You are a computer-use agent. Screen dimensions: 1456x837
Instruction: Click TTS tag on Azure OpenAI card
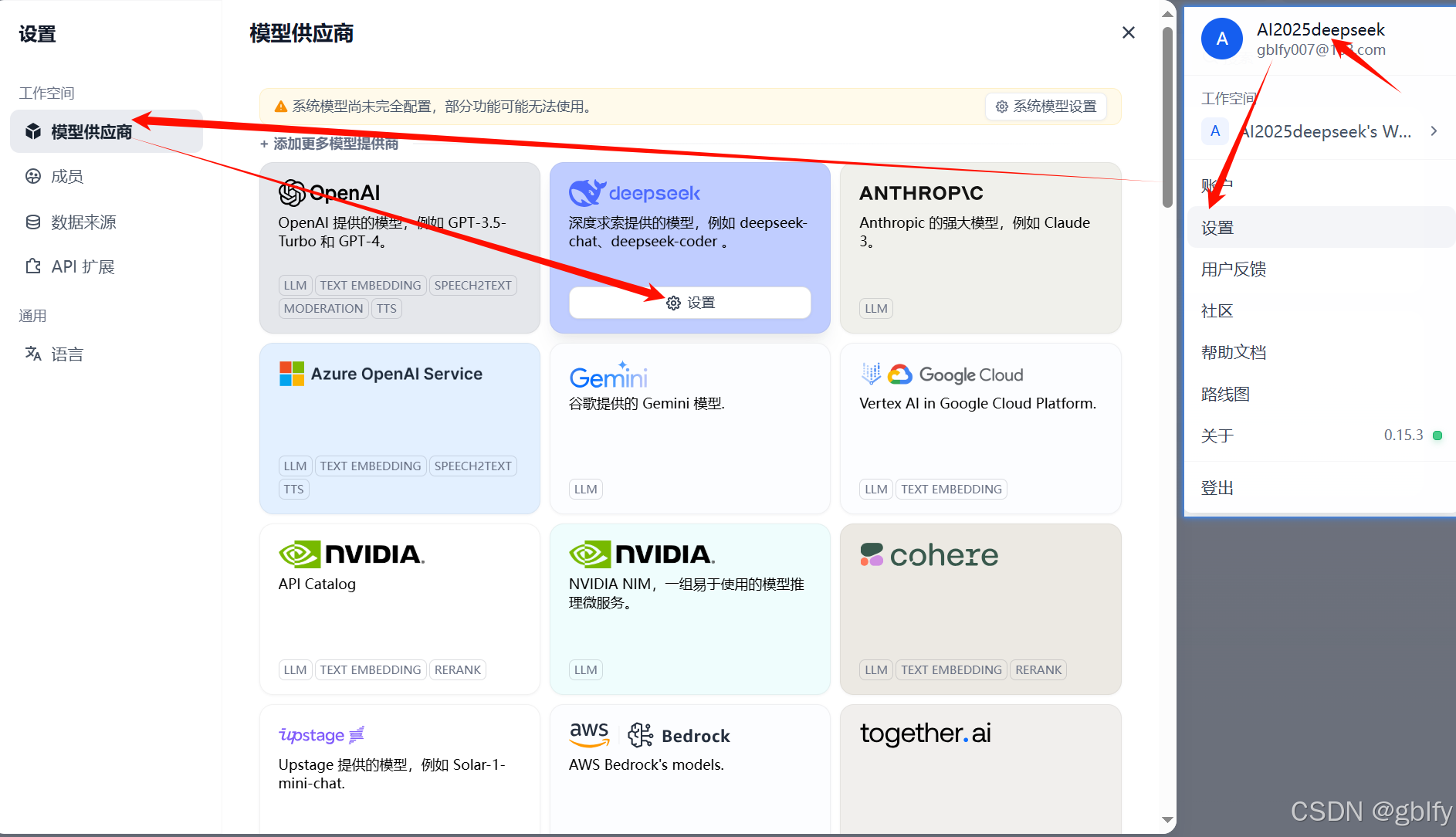coord(294,490)
